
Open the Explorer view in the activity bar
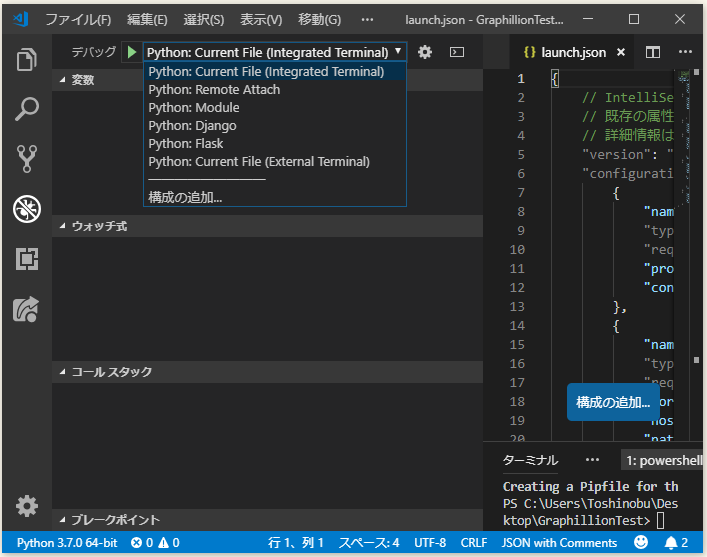tap(27, 59)
